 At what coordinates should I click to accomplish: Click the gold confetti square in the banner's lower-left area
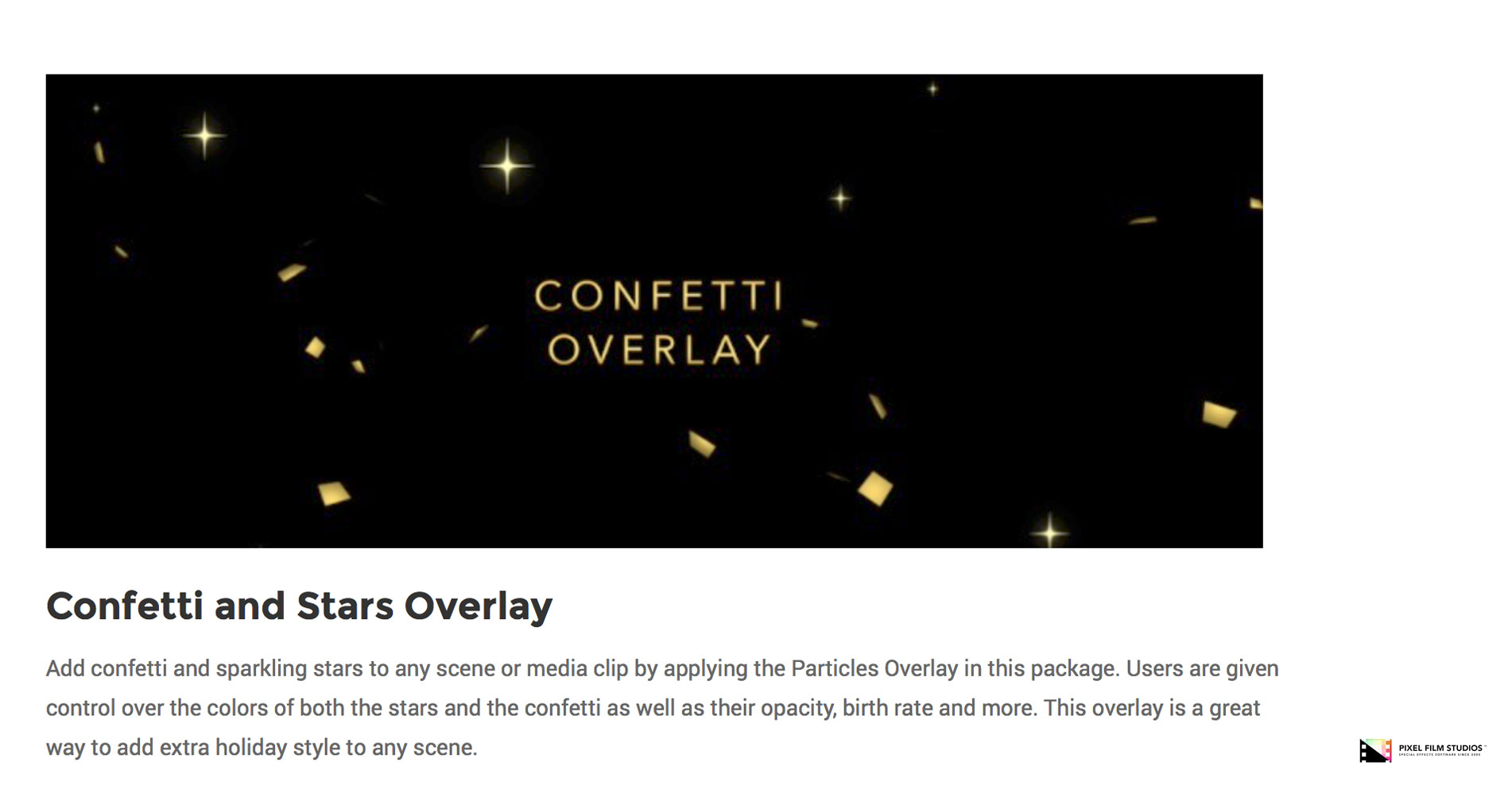coord(333,493)
